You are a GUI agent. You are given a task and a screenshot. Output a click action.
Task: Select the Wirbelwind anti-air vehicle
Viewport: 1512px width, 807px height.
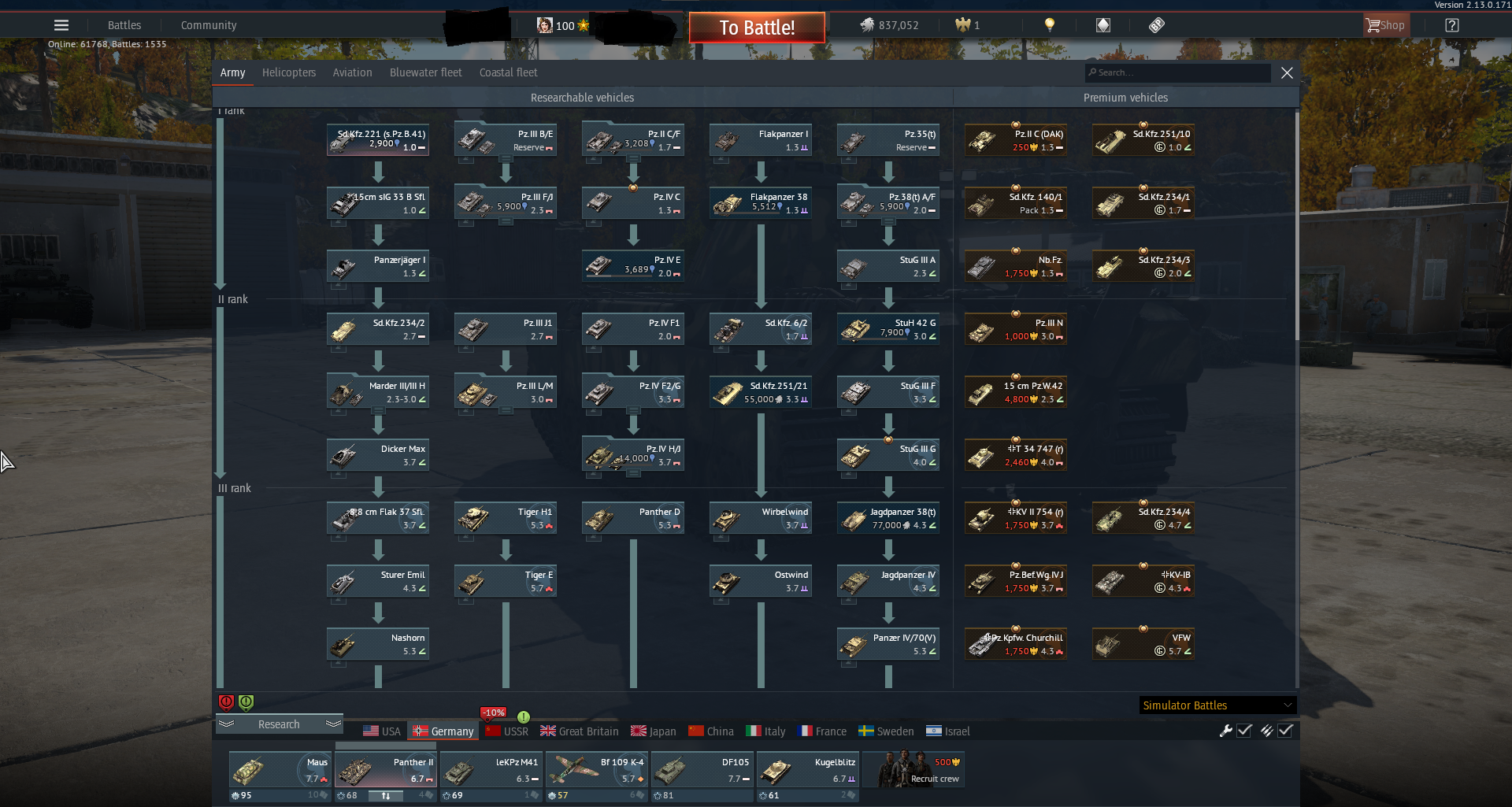click(761, 518)
